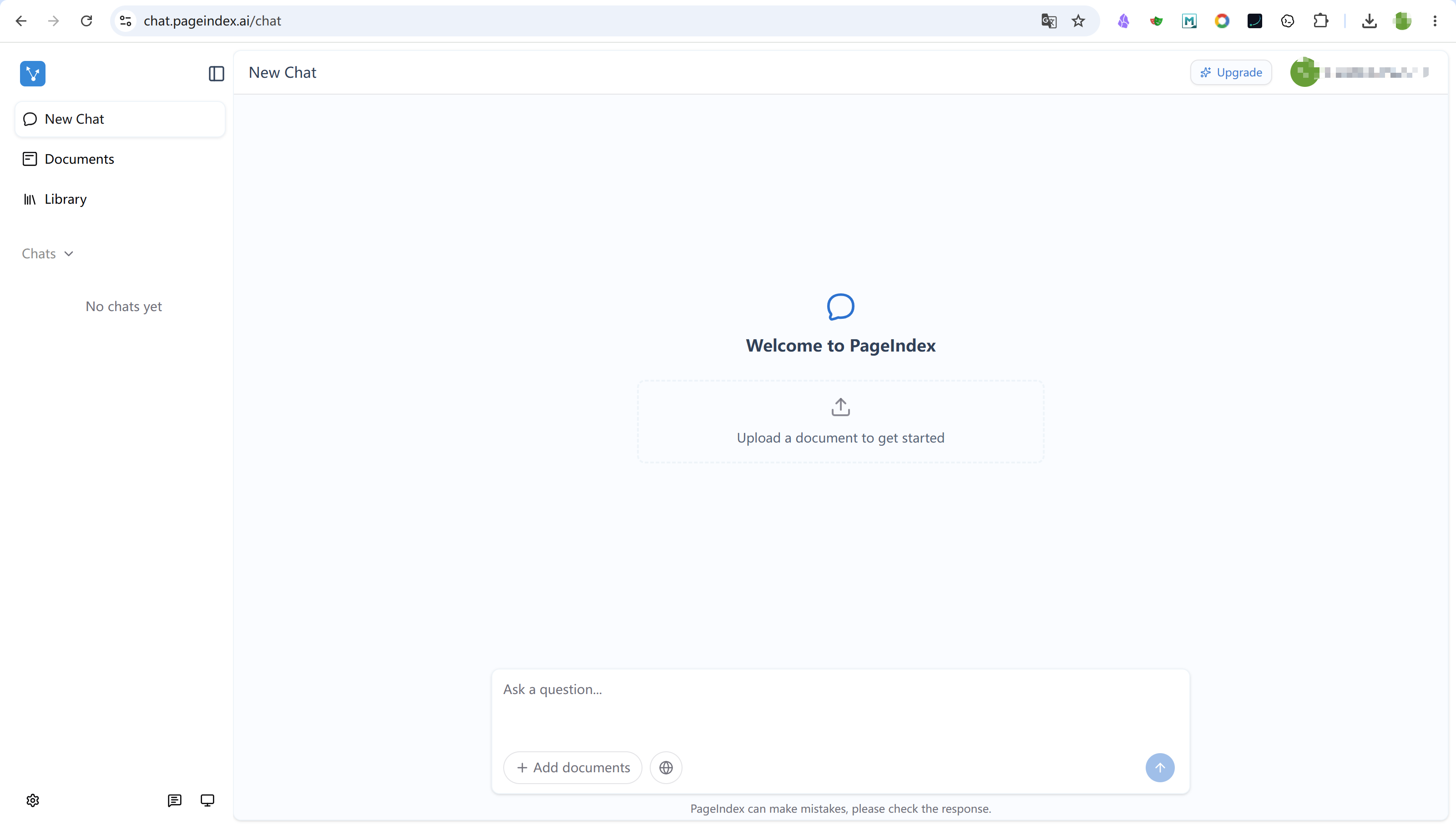Open the feedback message icon

[174, 800]
